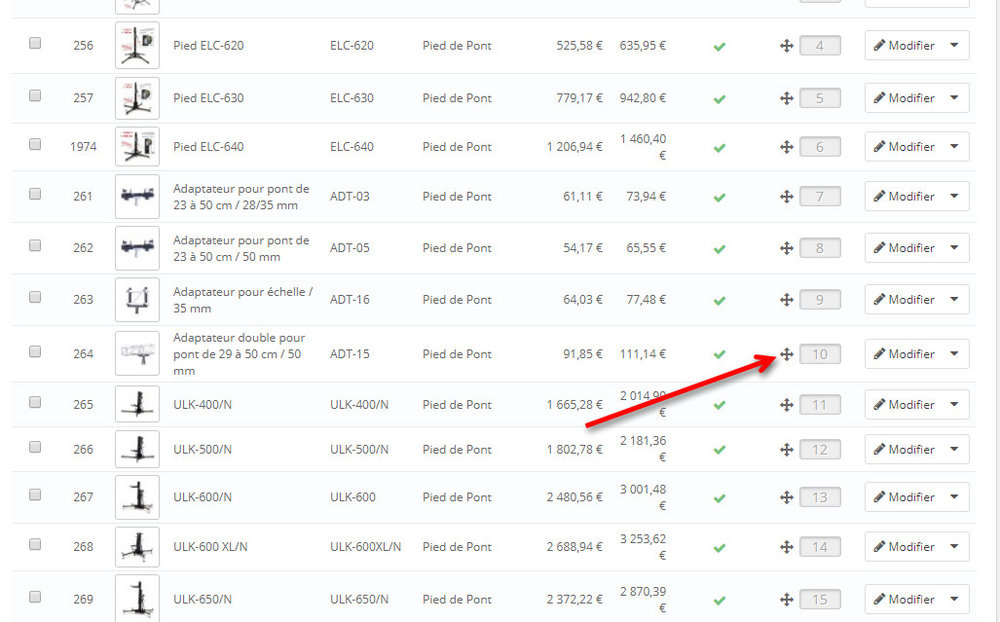Screen dimensions: 1000x622
Task: Select the checkbox for product 1974
Action: click(35, 144)
